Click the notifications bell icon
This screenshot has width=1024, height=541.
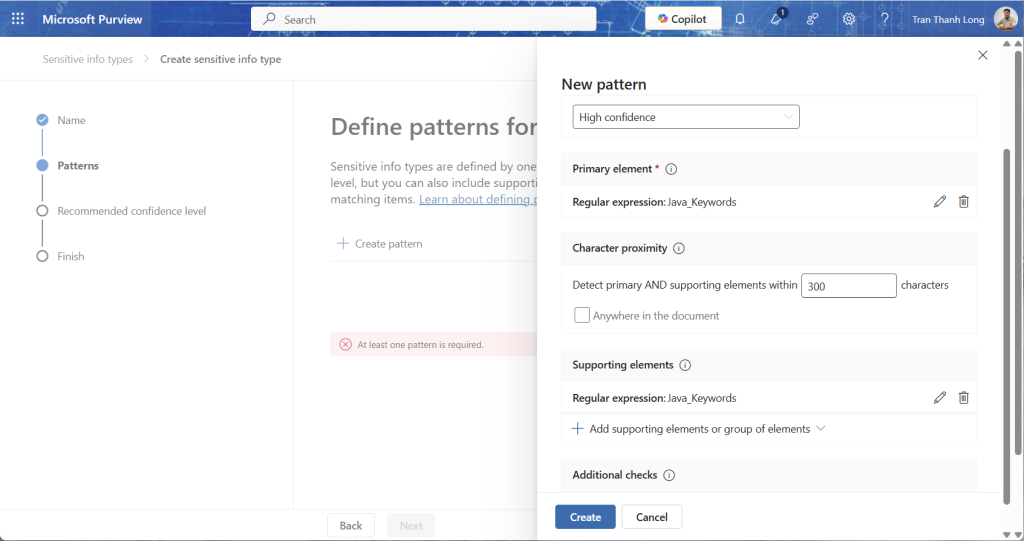[x=740, y=19]
